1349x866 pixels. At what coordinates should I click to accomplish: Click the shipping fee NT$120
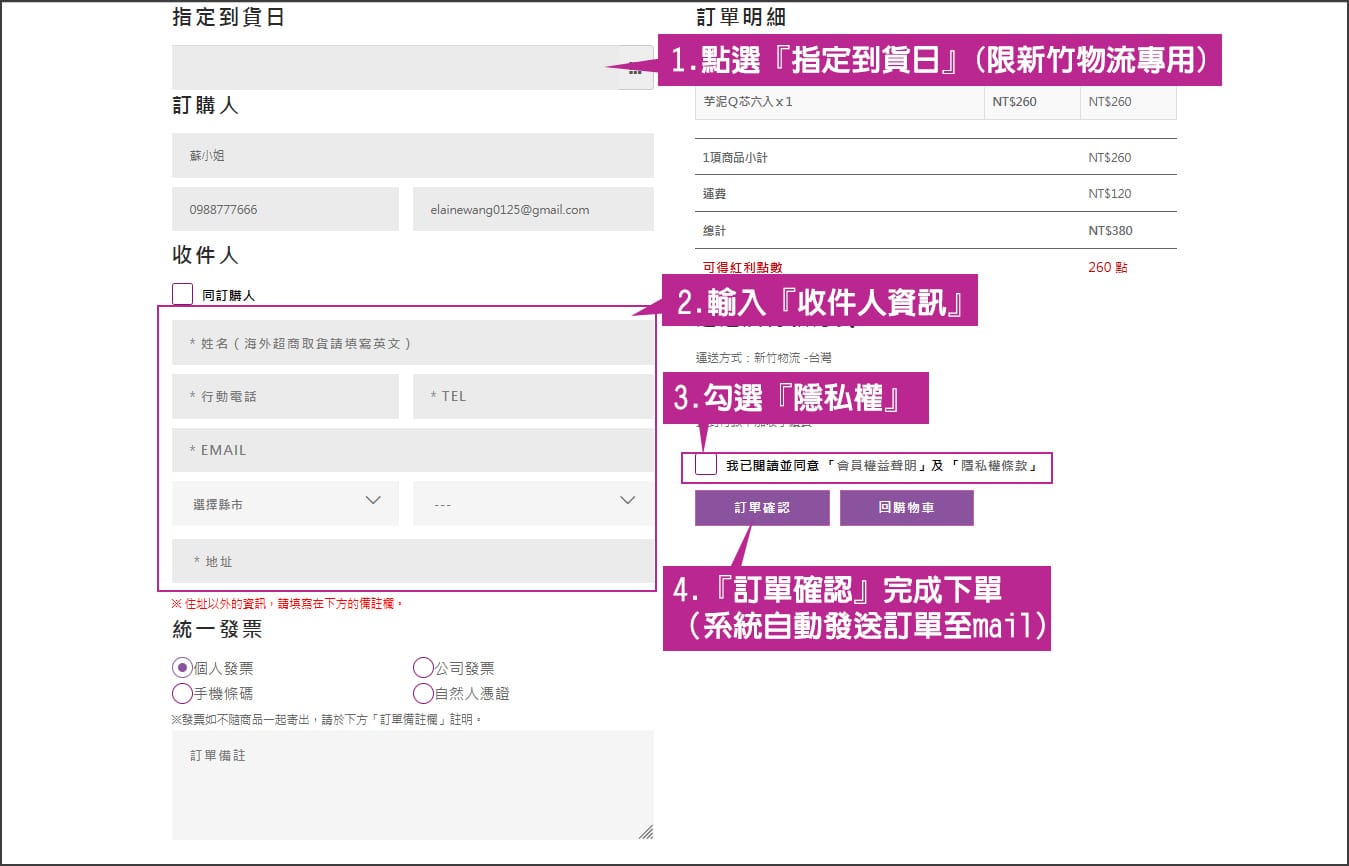(x=1110, y=194)
